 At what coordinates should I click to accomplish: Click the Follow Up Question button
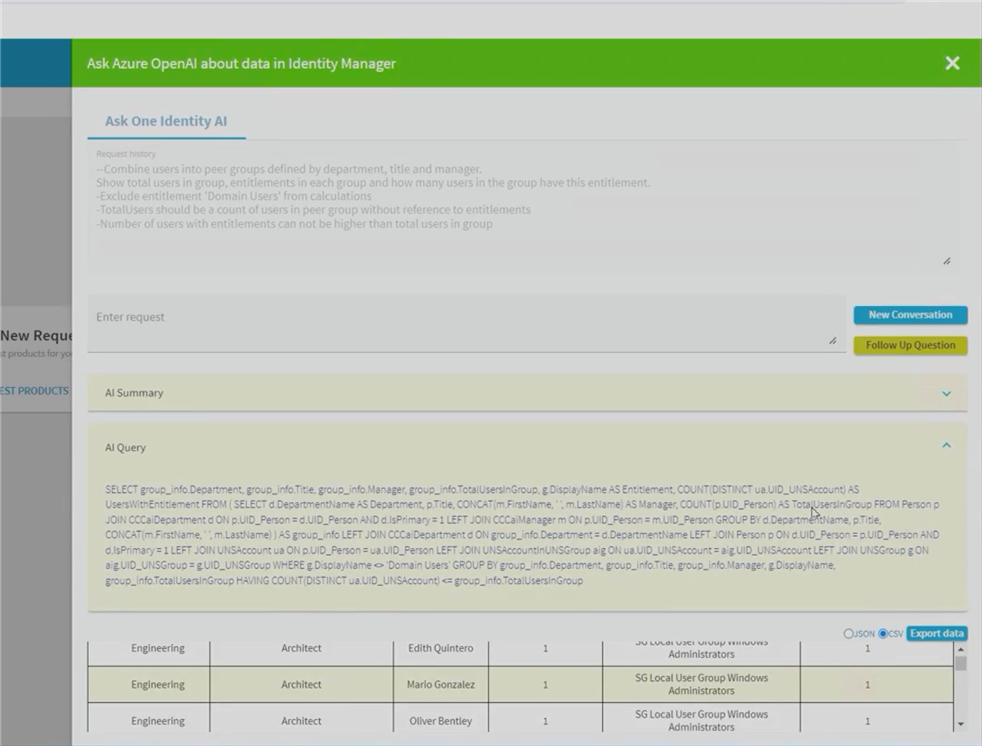click(x=910, y=345)
